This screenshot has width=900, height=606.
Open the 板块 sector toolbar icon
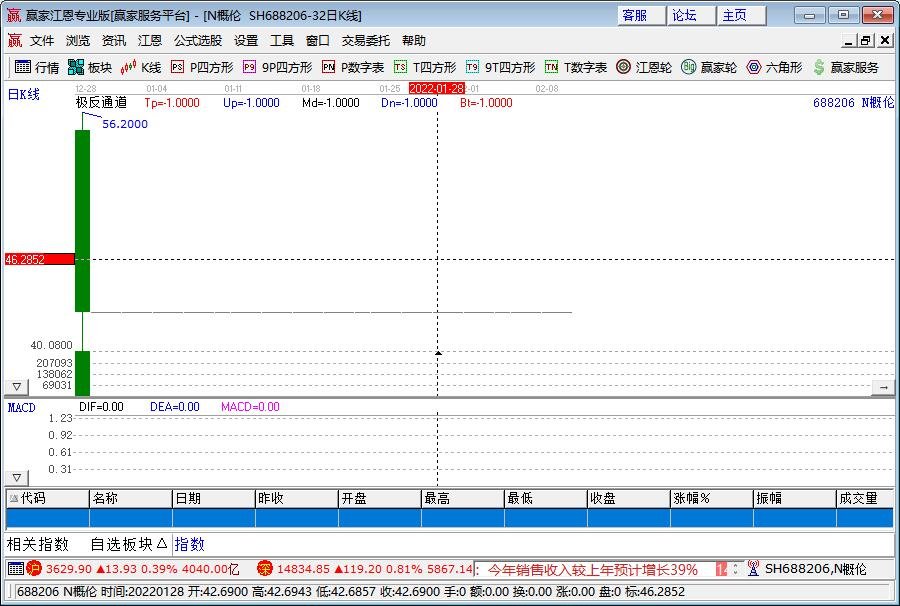tap(90, 67)
